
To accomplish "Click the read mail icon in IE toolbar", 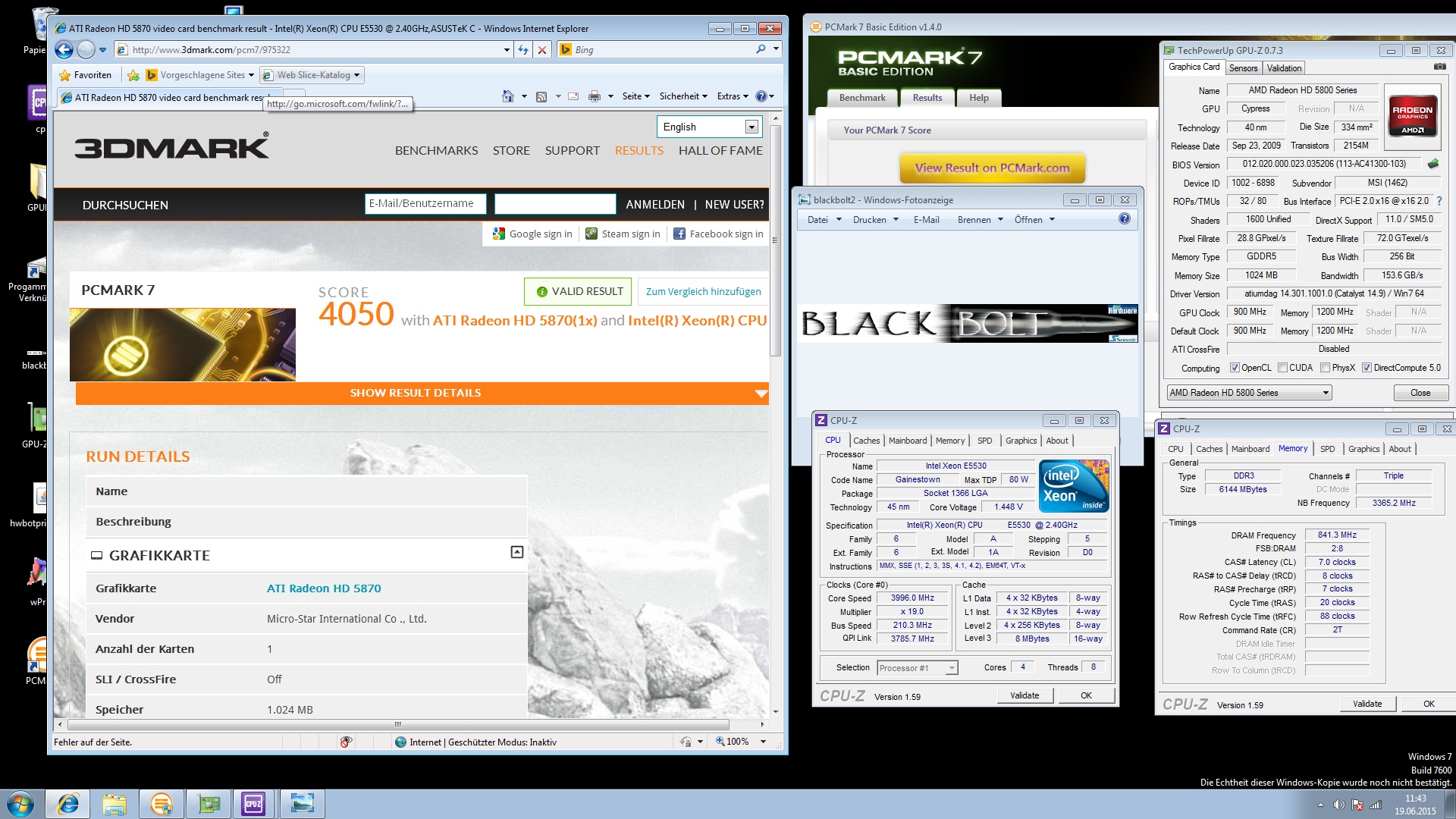I will 573,96.
